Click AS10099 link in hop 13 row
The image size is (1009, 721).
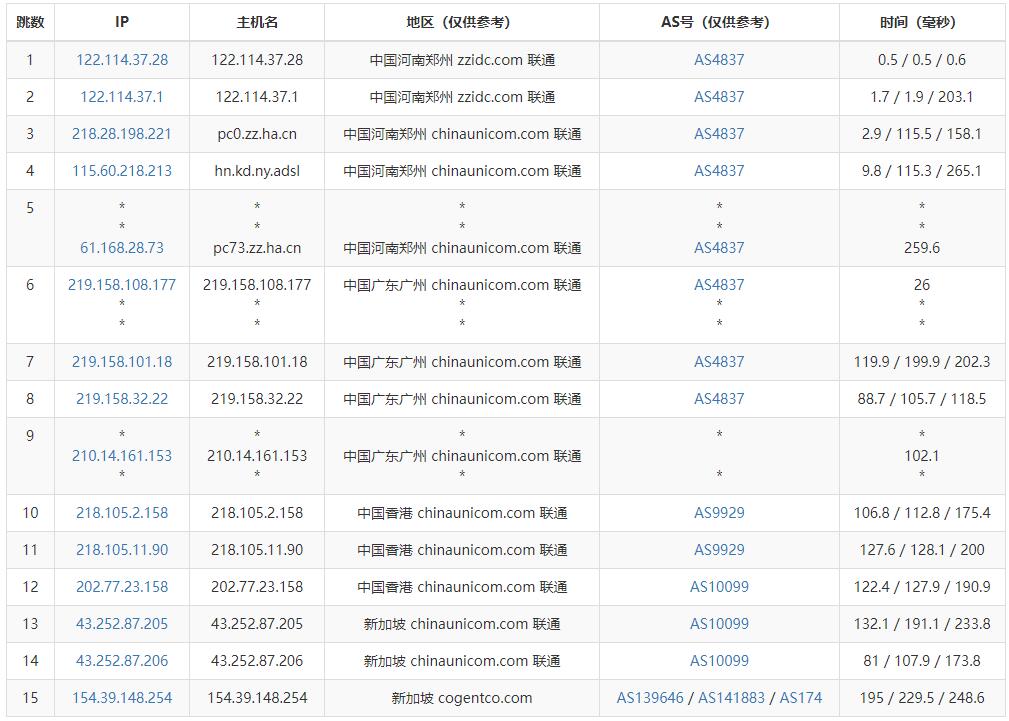(x=719, y=624)
